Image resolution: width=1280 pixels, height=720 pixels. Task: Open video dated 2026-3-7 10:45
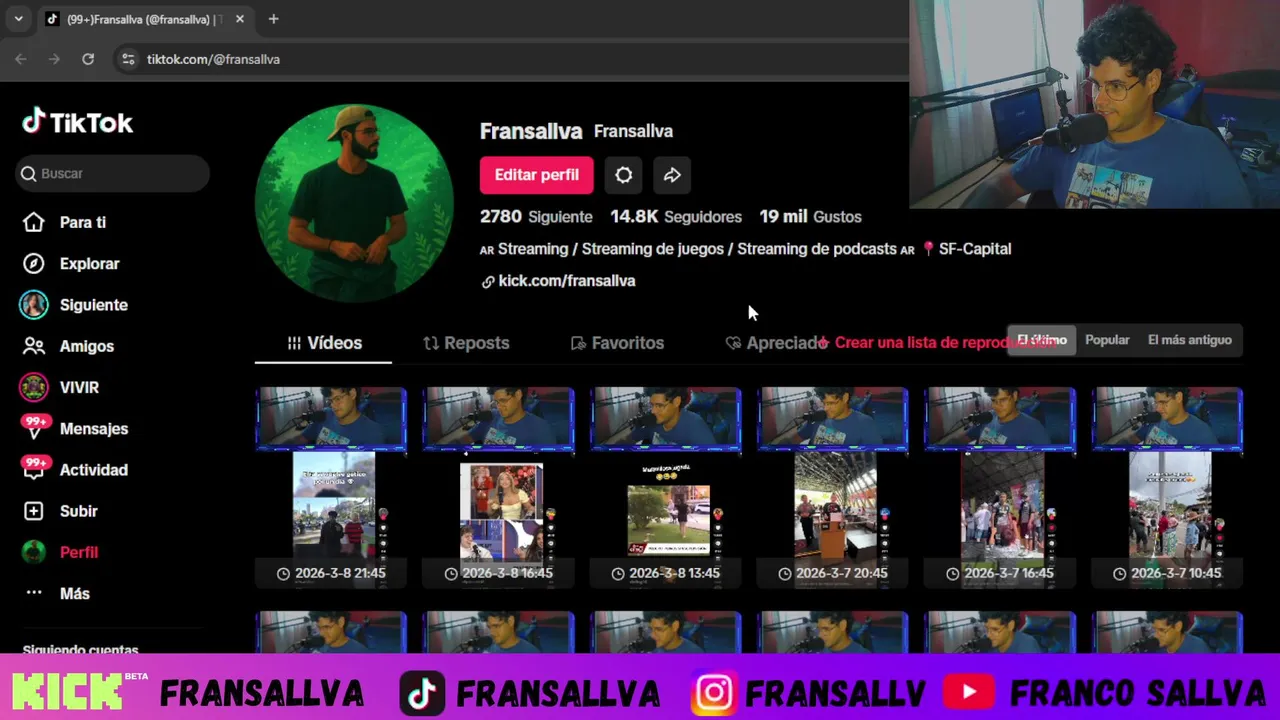pos(1168,487)
